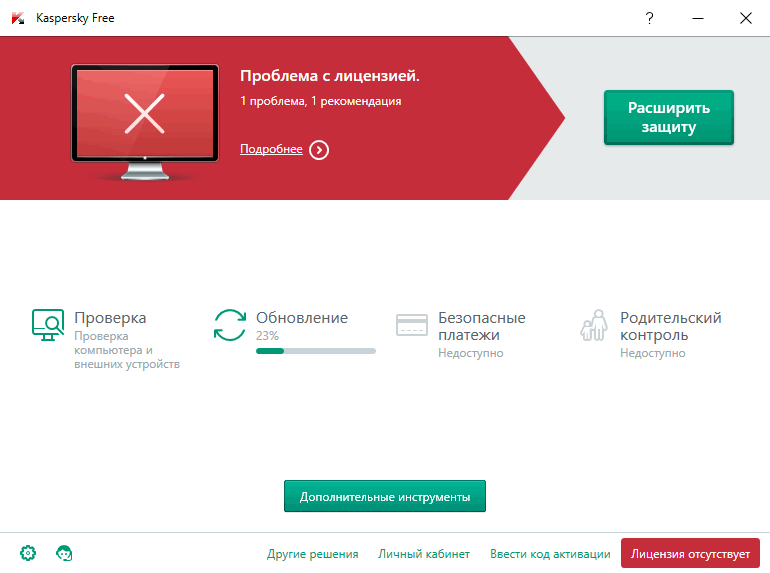This screenshot has width=770, height=573.
Task: Click the update progress bar
Action: tap(316, 351)
